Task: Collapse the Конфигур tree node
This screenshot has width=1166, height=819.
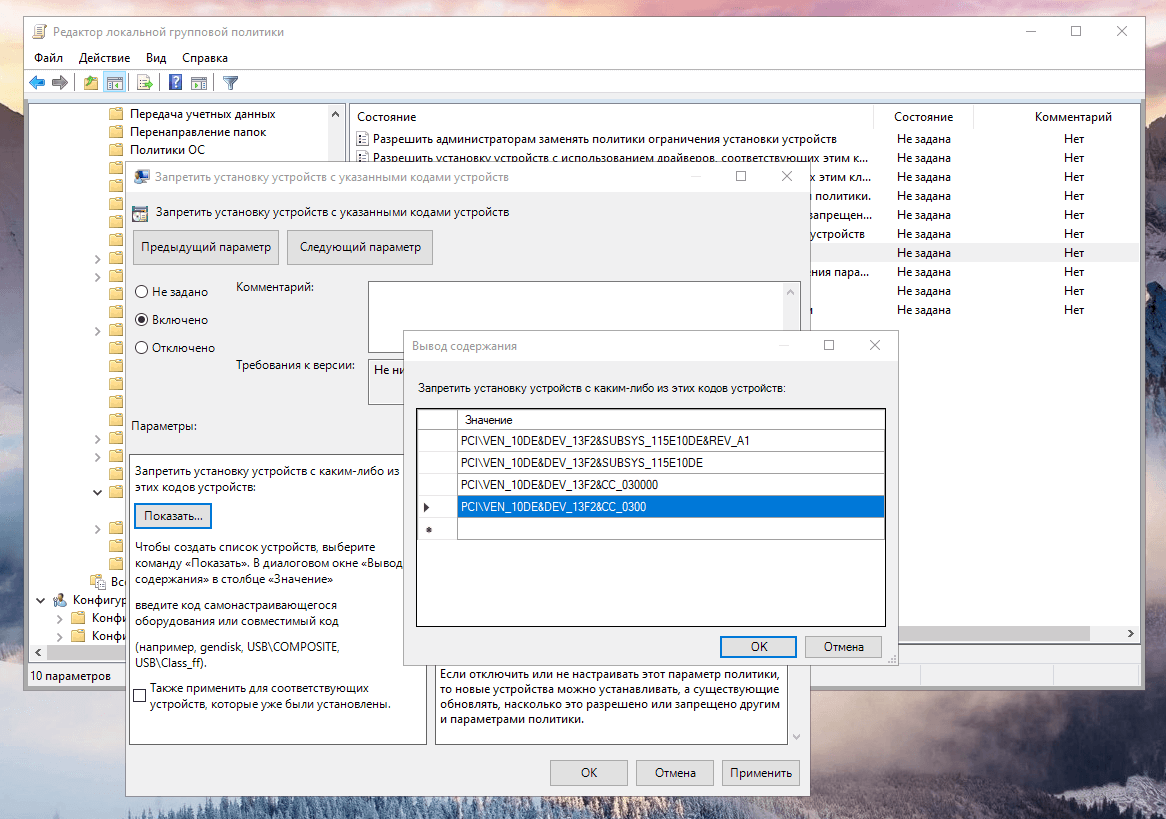Action: (41, 600)
